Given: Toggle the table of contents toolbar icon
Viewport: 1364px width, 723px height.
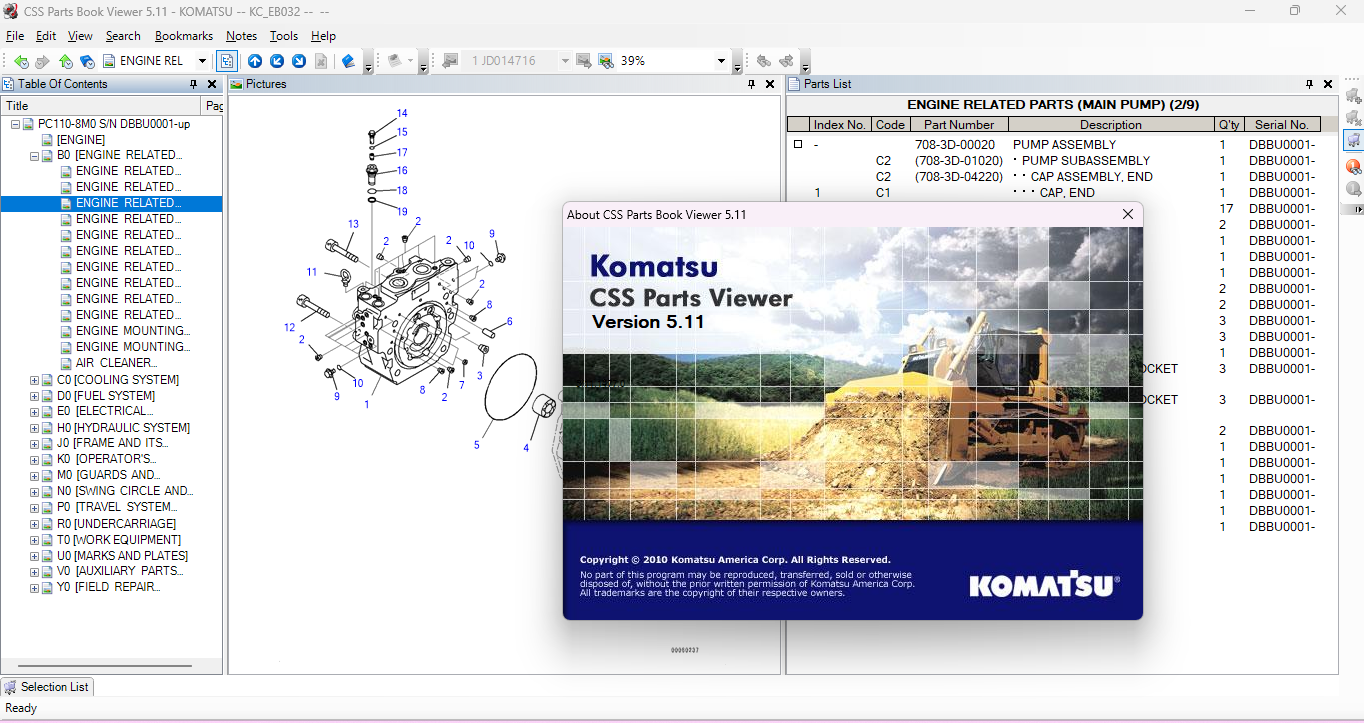Looking at the screenshot, I should pos(227,61).
